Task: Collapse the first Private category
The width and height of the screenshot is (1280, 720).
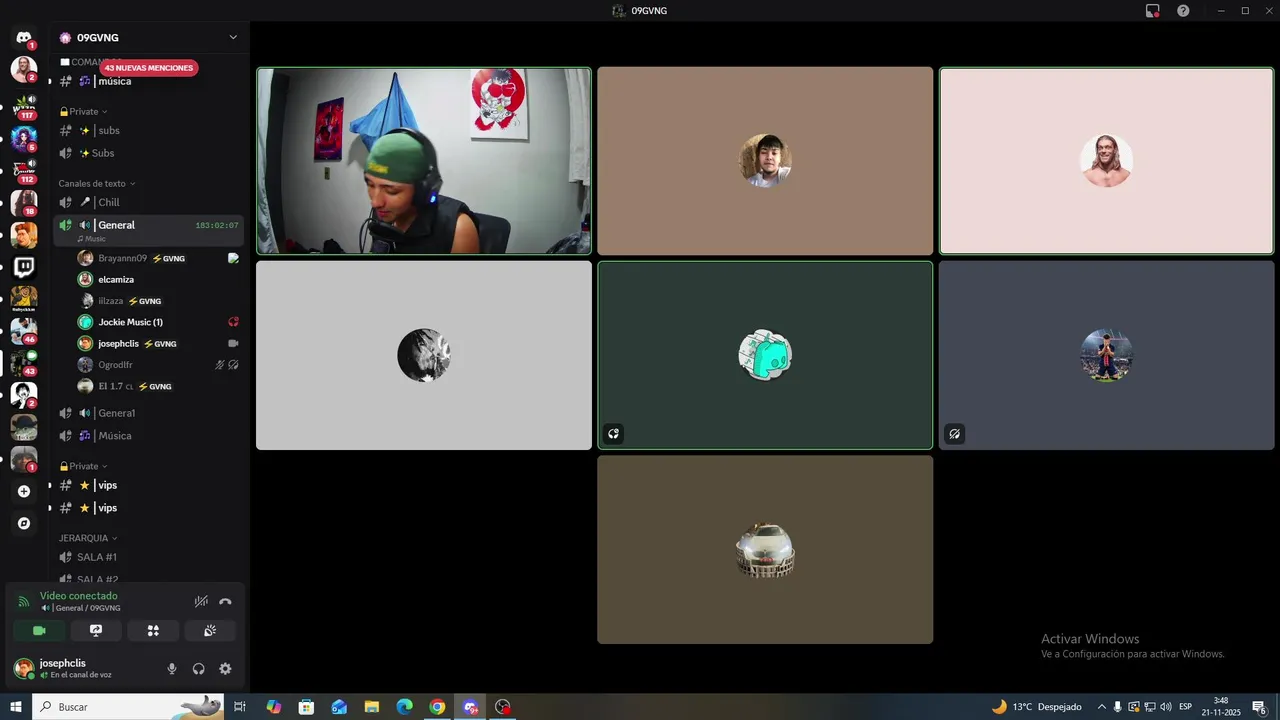Action: pos(83,111)
